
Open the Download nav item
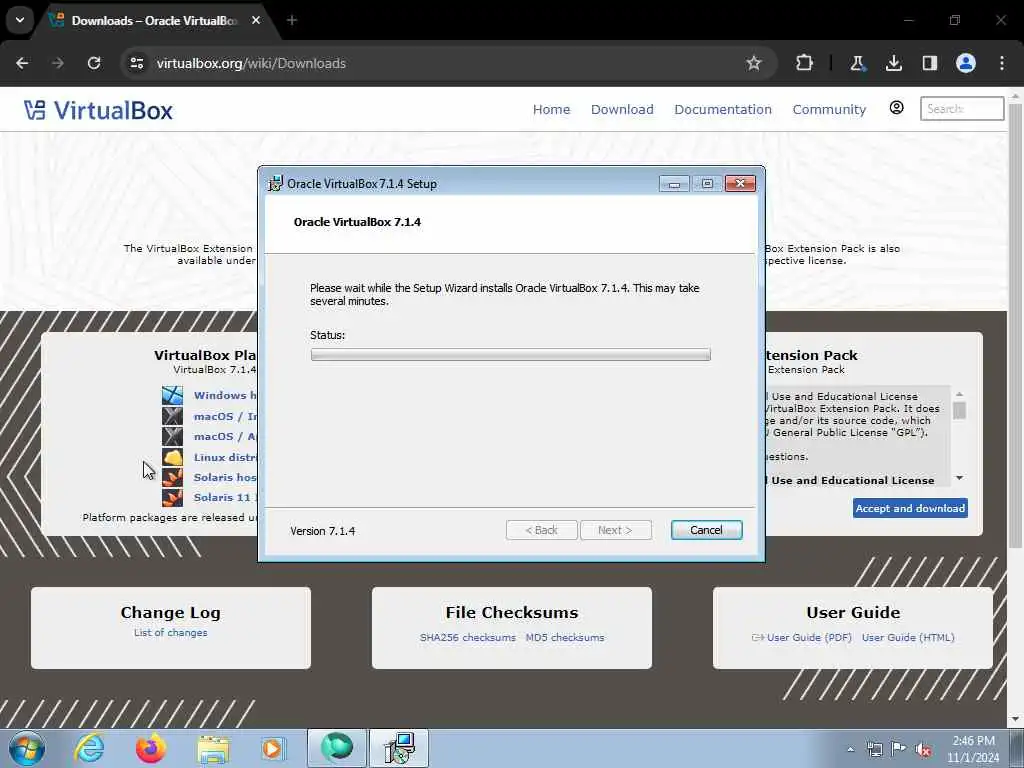click(x=622, y=110)
